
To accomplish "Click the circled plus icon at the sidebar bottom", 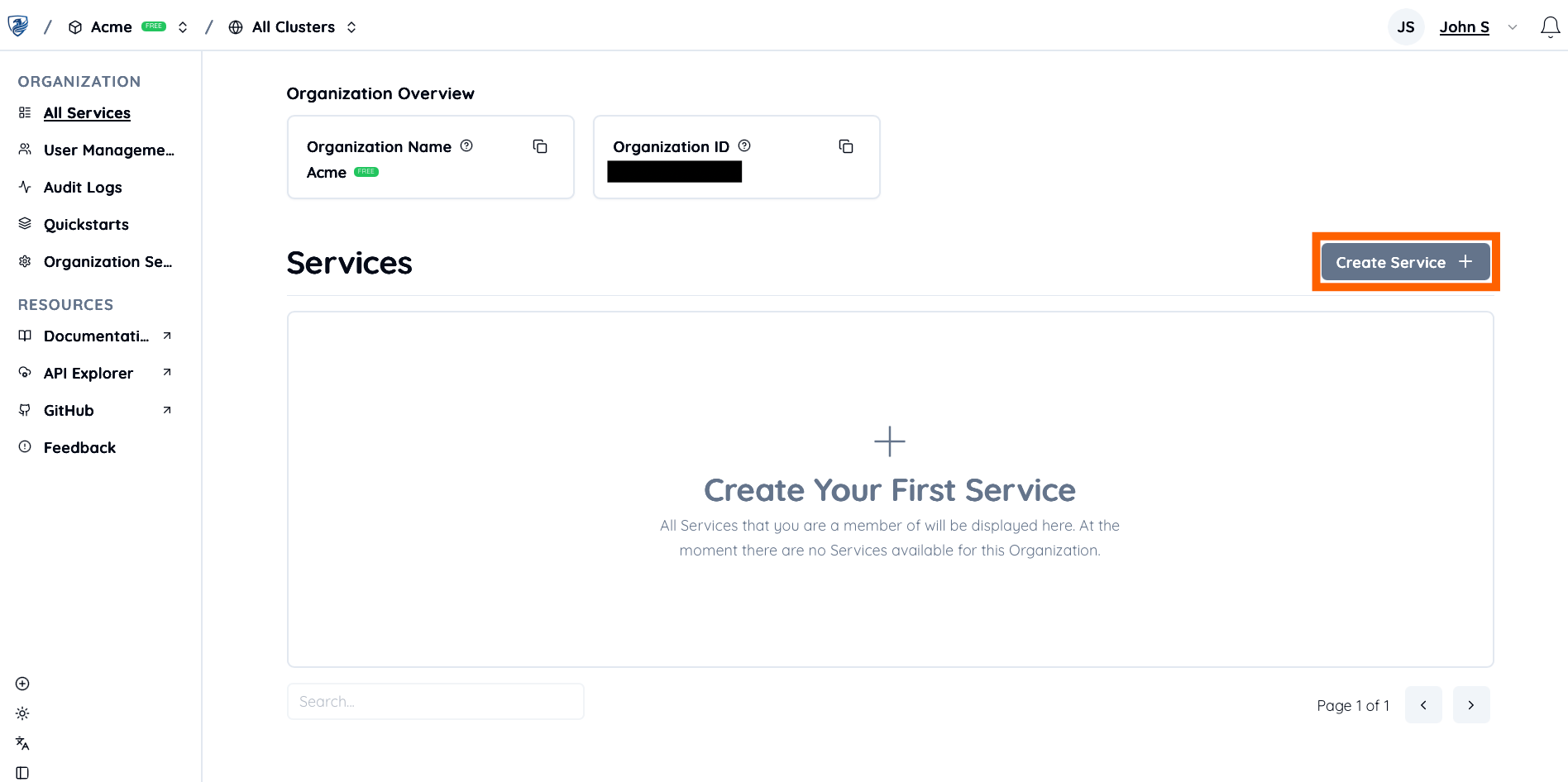I will (22, 684).
